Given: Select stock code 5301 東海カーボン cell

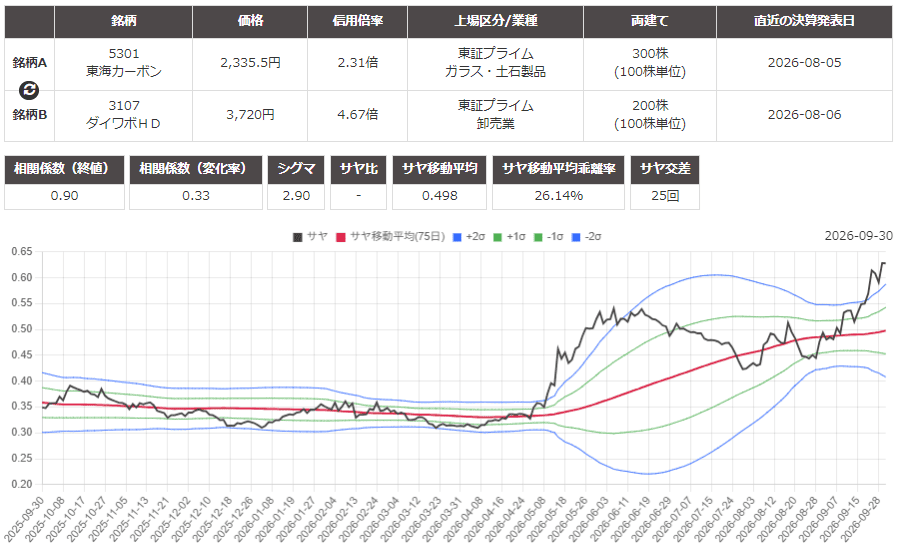Looking at the screenshot, I should 124,63.
